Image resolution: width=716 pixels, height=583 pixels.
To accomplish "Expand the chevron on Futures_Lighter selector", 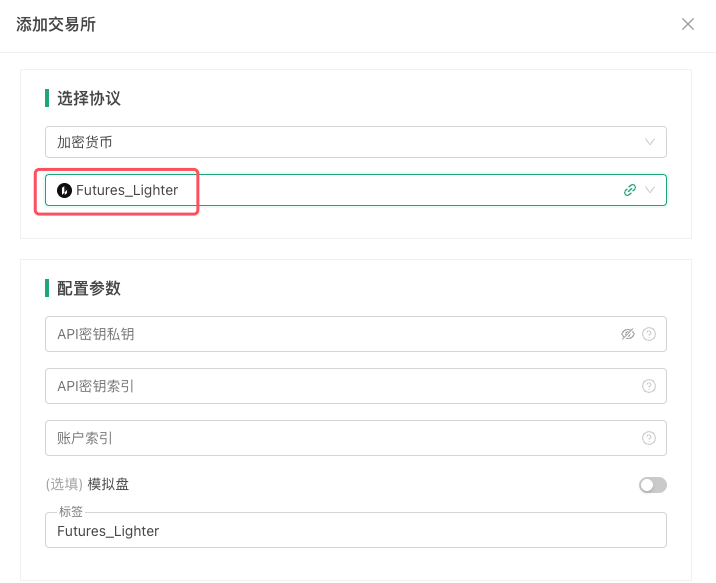I will pyautogui.click(x=650, y=190).
